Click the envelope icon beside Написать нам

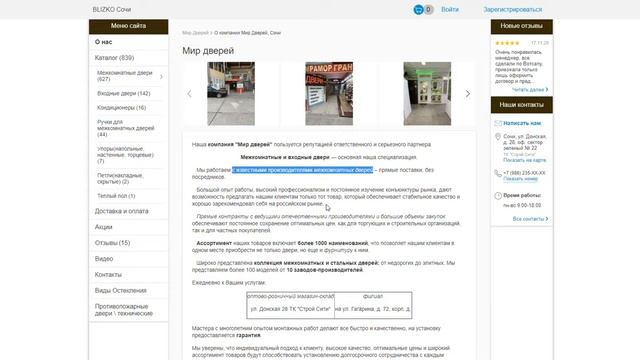pyautogui.click(x=498, y=123)
